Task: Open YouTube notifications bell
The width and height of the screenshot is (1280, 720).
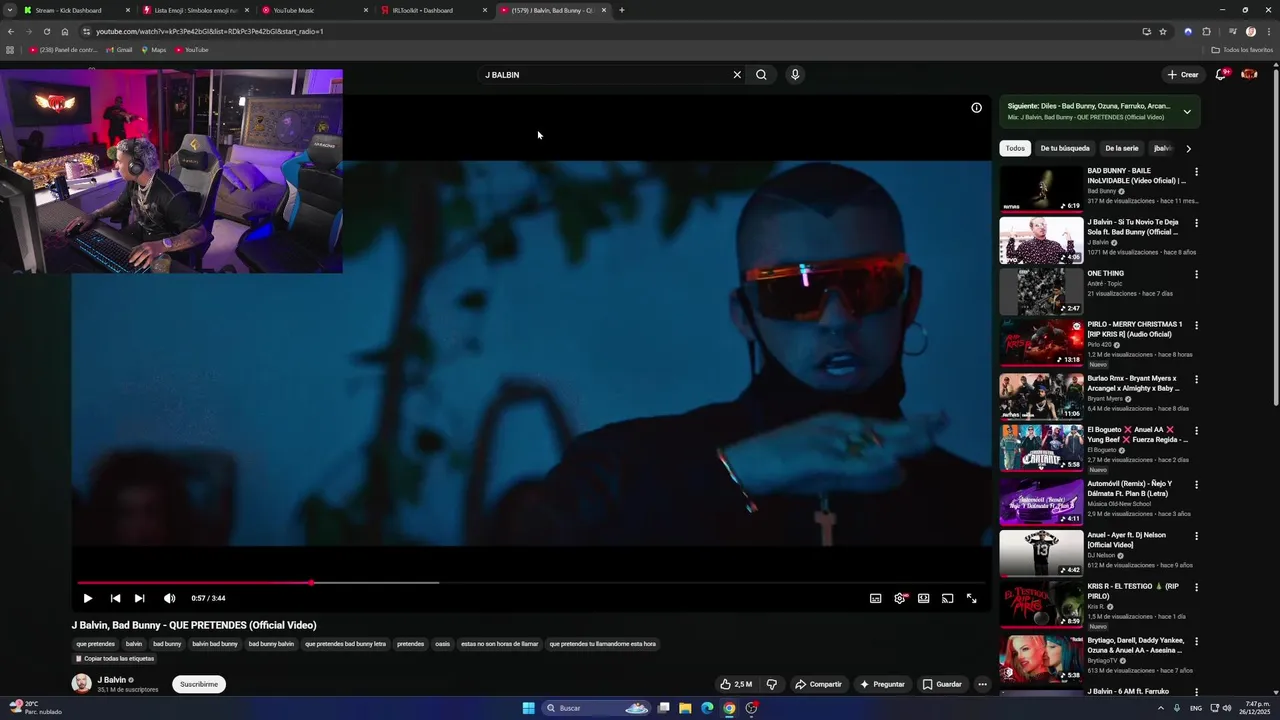Action: click(x=1221, y=75)
